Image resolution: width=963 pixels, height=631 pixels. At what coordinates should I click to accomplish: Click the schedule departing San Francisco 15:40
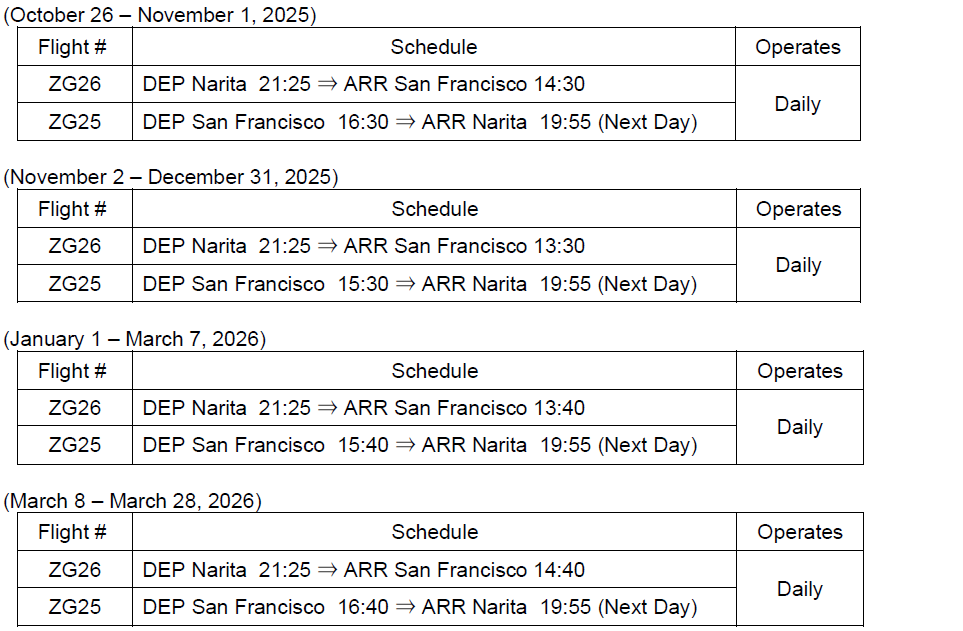click(x=419, y=445)
